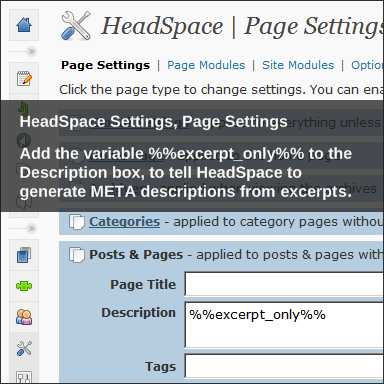Open the green Plugins icon in sidebar
The image size is (384, 384).
coord(24,286)
